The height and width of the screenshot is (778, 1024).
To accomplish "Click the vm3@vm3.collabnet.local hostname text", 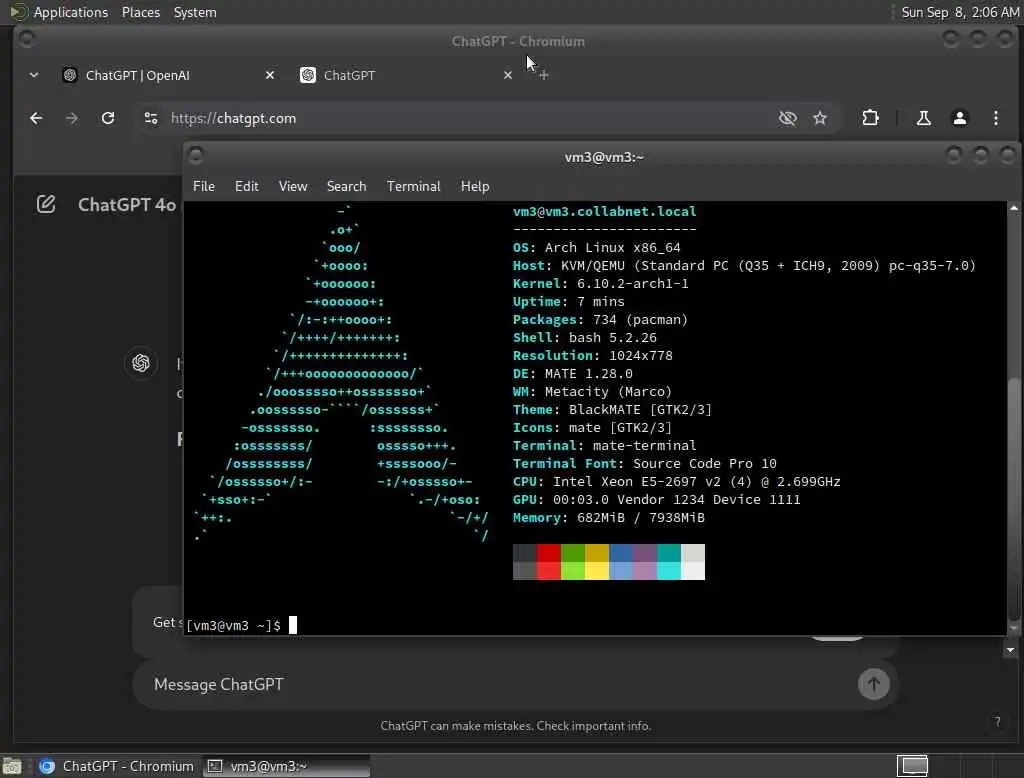I will click(604, 212).
